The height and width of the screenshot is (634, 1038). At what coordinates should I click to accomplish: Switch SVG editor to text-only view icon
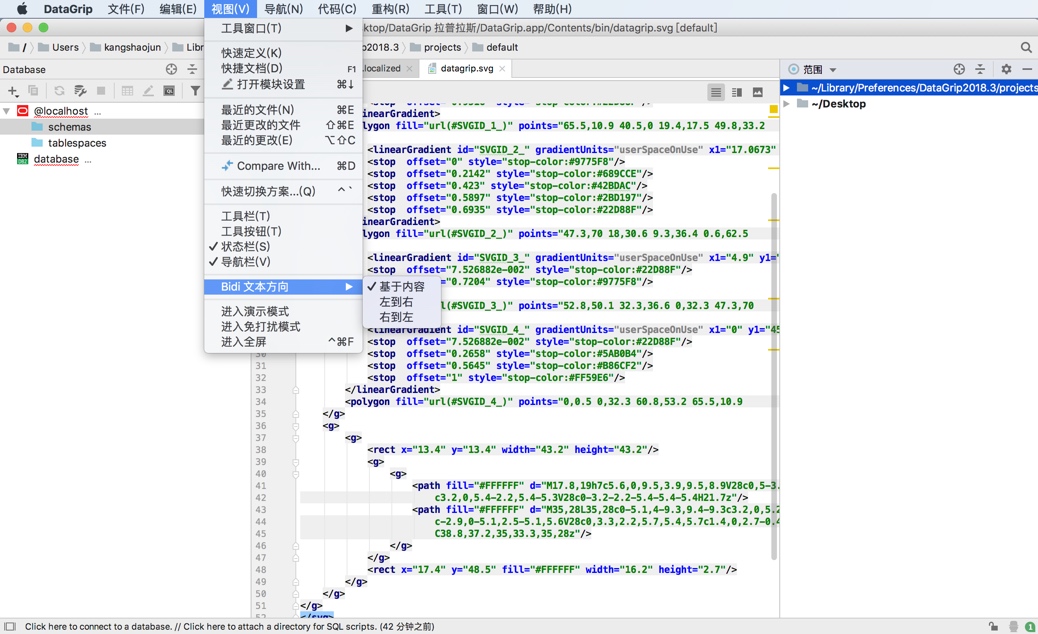716,93
